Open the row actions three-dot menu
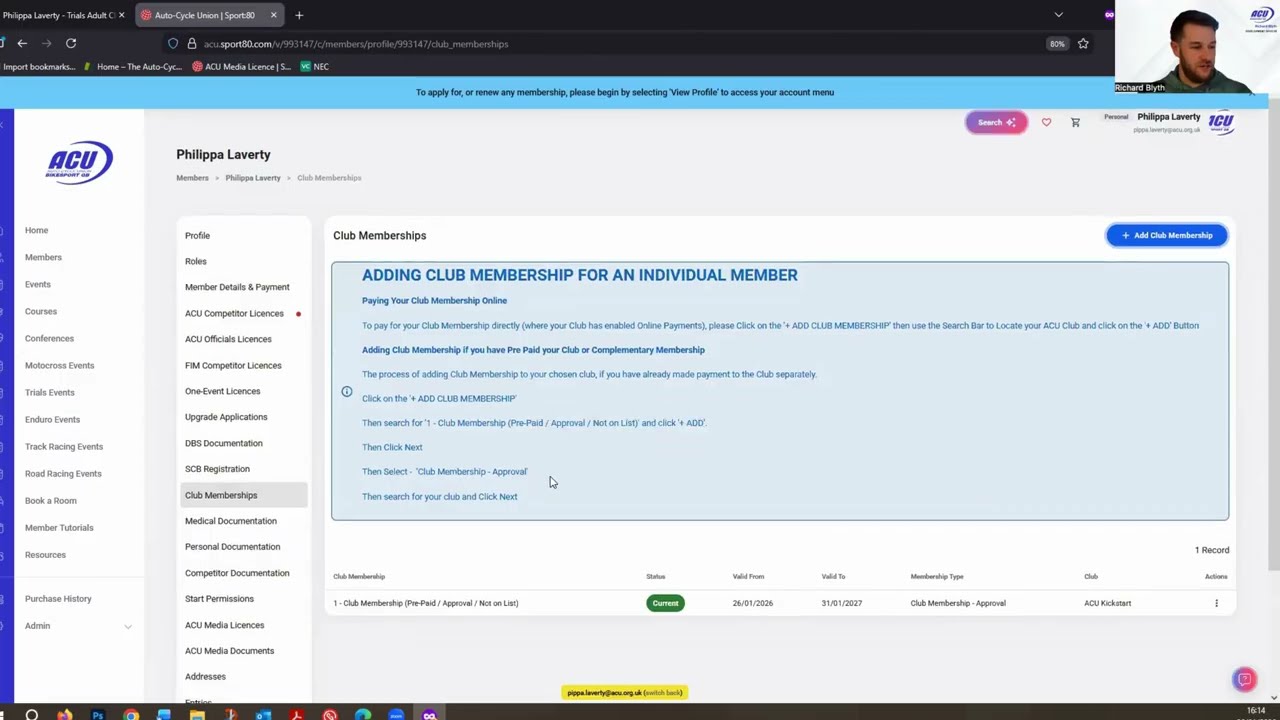 pyautogui.click(x=1216, y=603)
